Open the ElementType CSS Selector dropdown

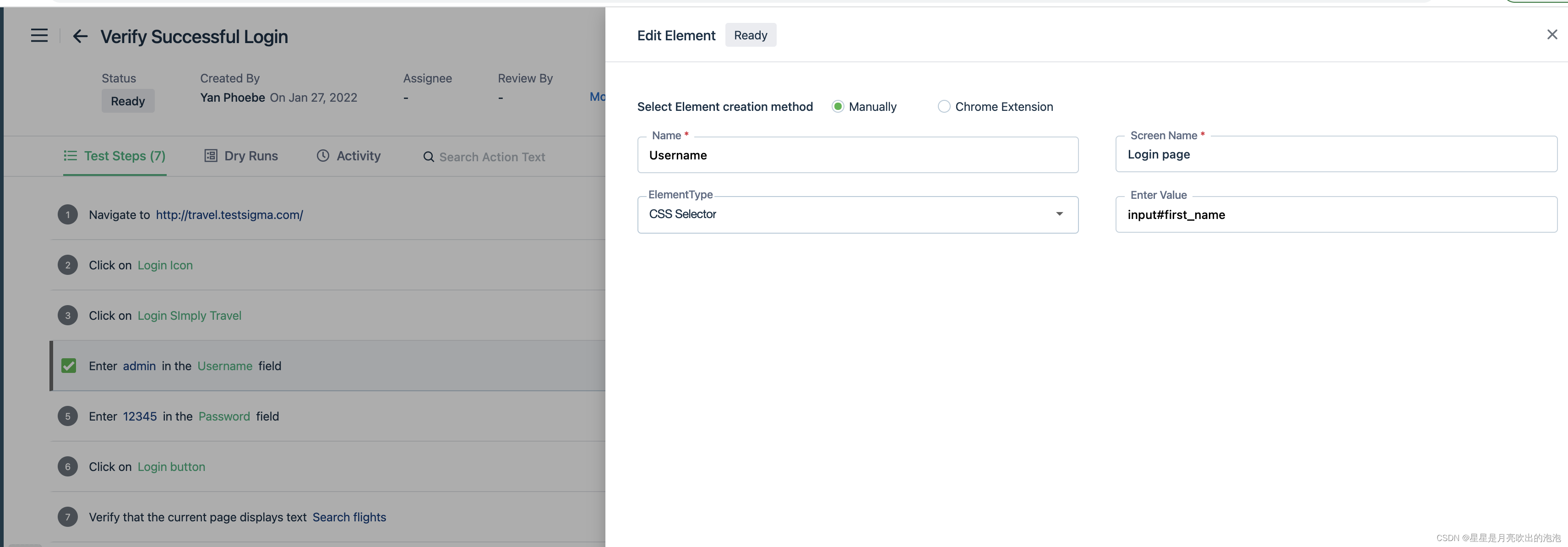pos(857,214)
